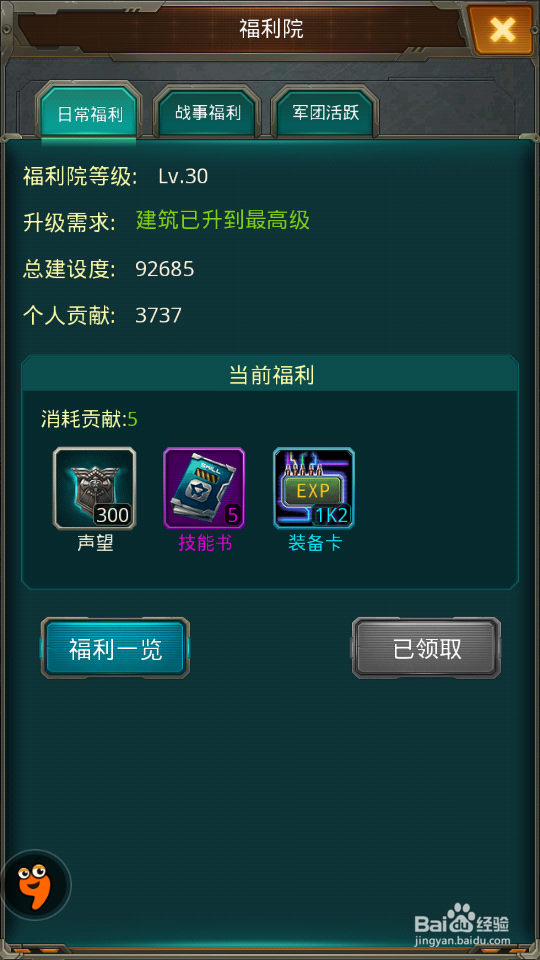The height and width of the screenshot is (960, 540).
Task: Tap the pink 技能书 label text
Action: [x=204, y=543]
